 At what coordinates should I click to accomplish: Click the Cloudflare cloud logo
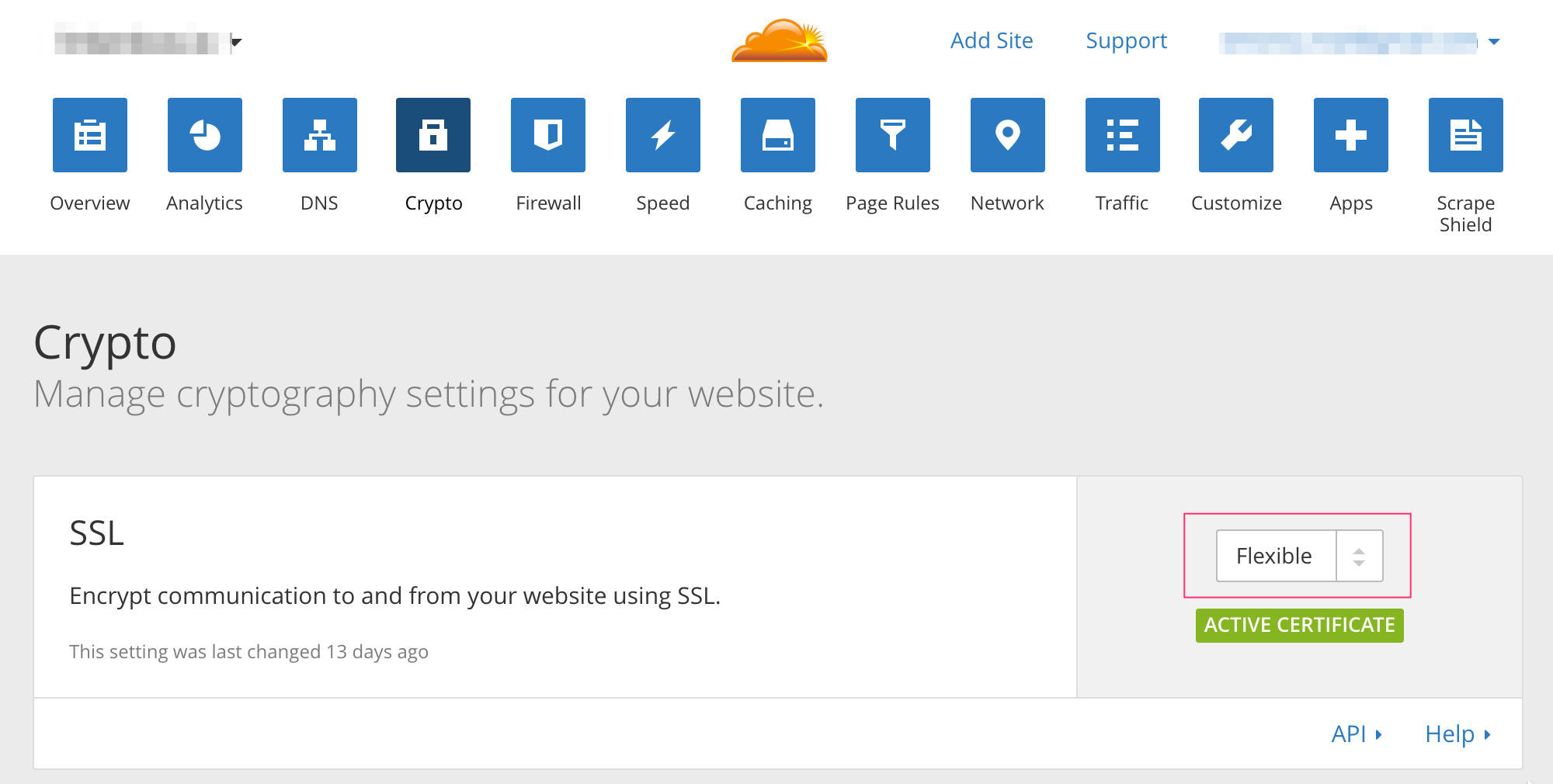click(780, 41)
